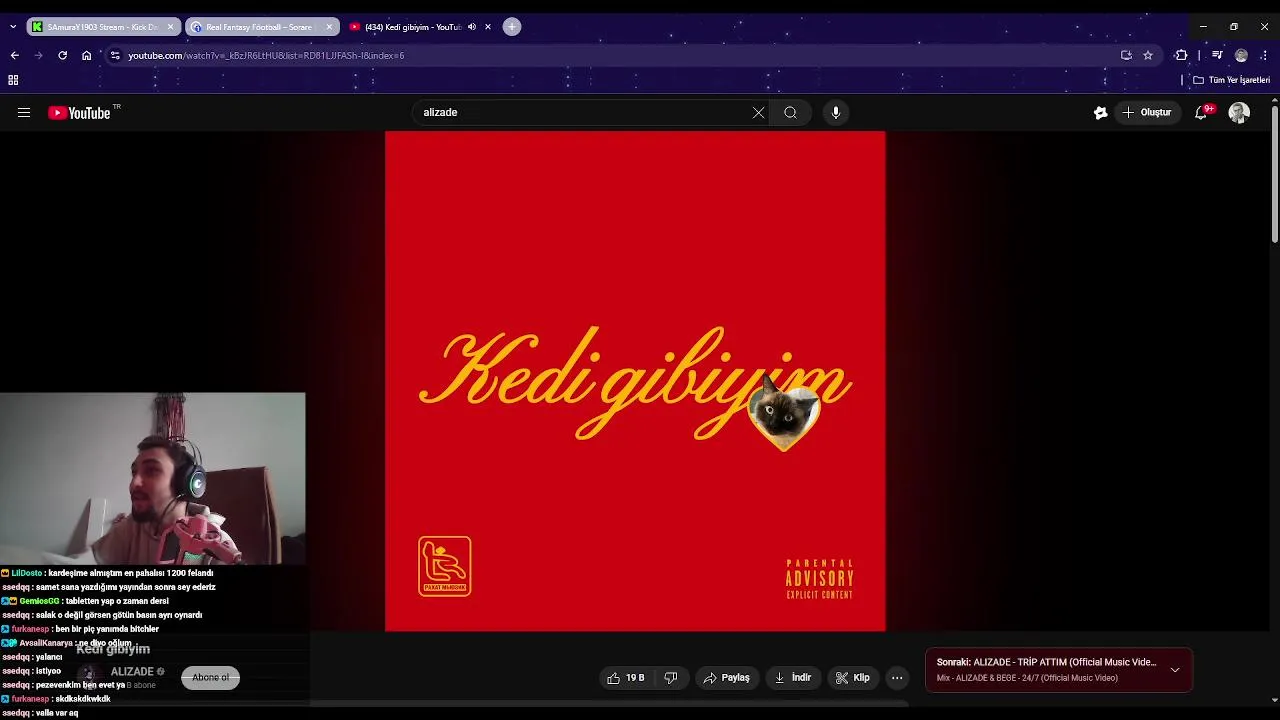Bookmark this page with star icon
Viewport: 1280px width, 720px height.
click(1148, 55)
